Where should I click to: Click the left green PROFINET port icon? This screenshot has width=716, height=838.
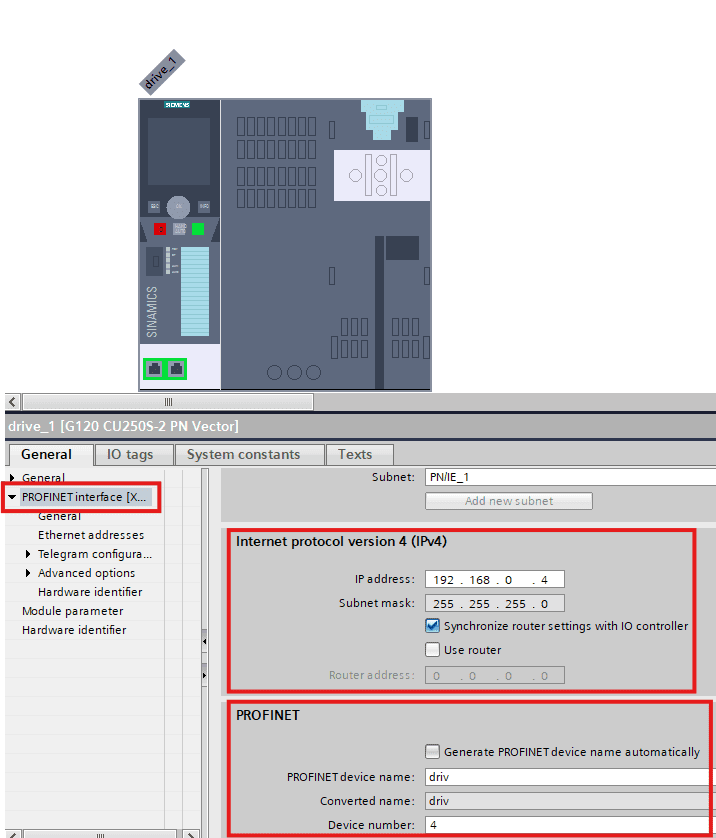pyautogui.click(x=154, y=369)
